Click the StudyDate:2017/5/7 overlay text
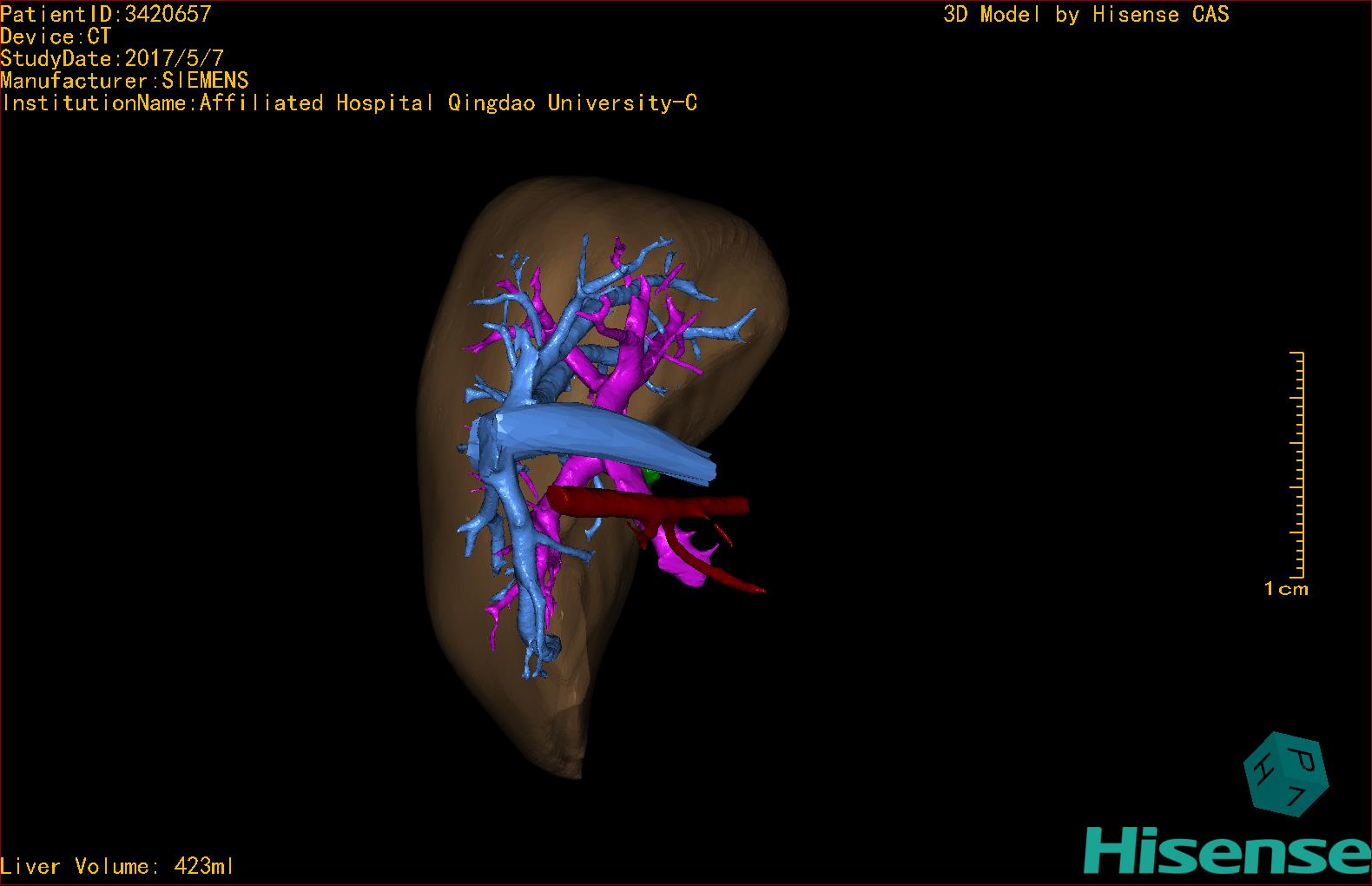The width and height of the screenshot is (1372, 886). click(112, 59)
